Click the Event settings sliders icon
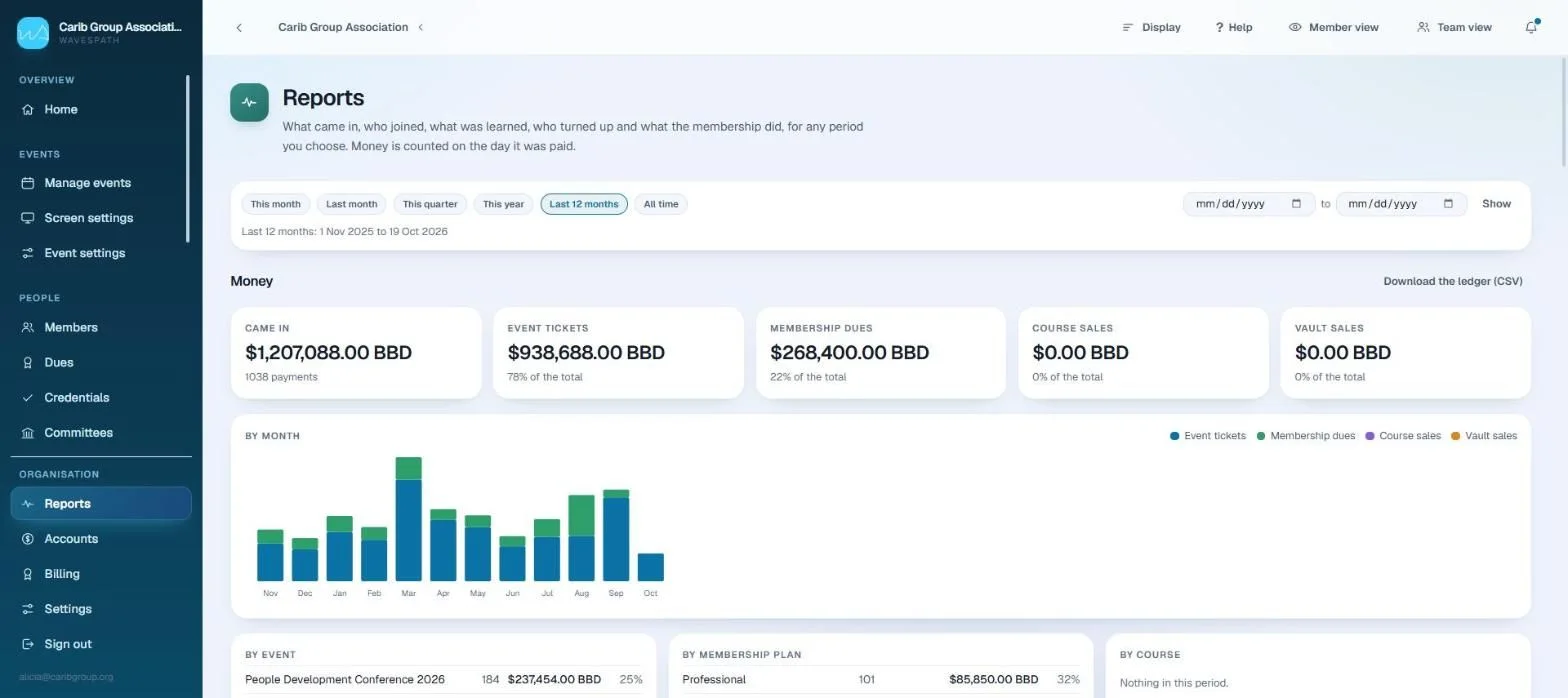Screen dimensions: 1568x698 click(28, 253)
